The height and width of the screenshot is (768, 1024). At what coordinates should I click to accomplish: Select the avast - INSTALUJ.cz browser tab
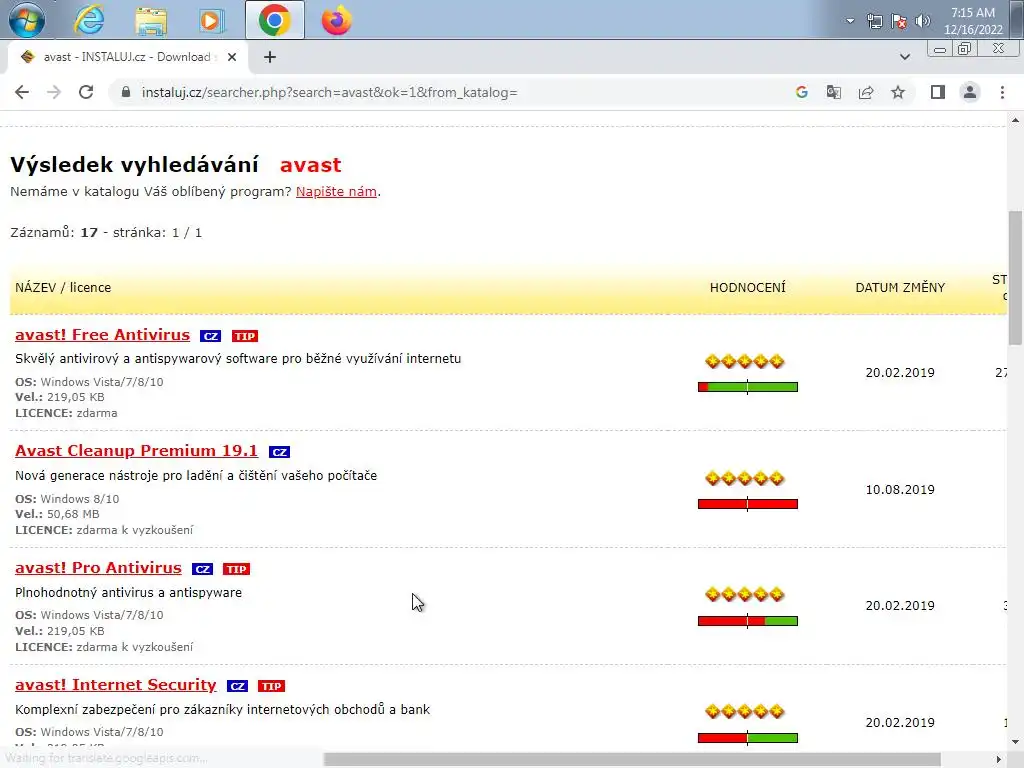(x=127, y=57)
